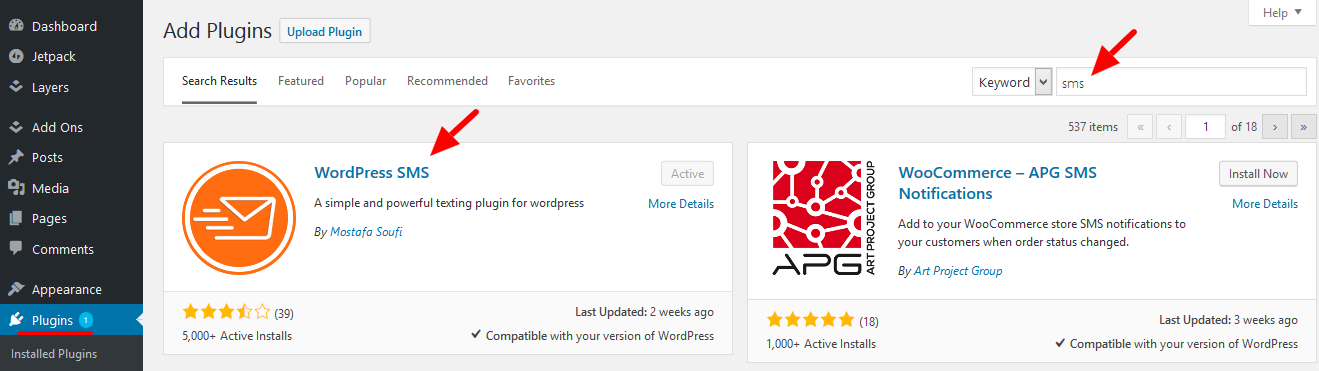Click the '1,000+ Active Installs' text

821,344
